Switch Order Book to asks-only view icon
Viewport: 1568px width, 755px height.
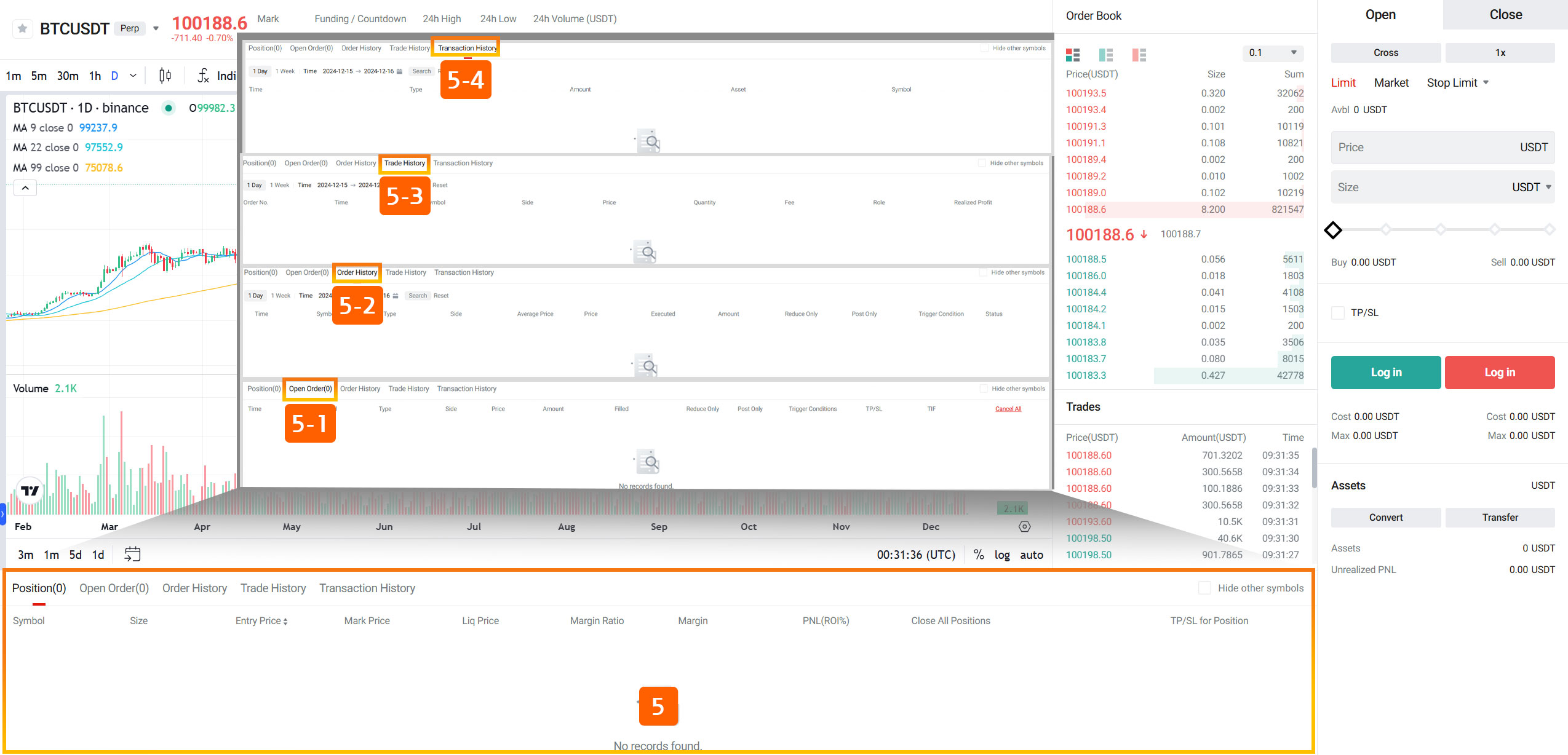pyautogui.click(x=1139, y=55)
